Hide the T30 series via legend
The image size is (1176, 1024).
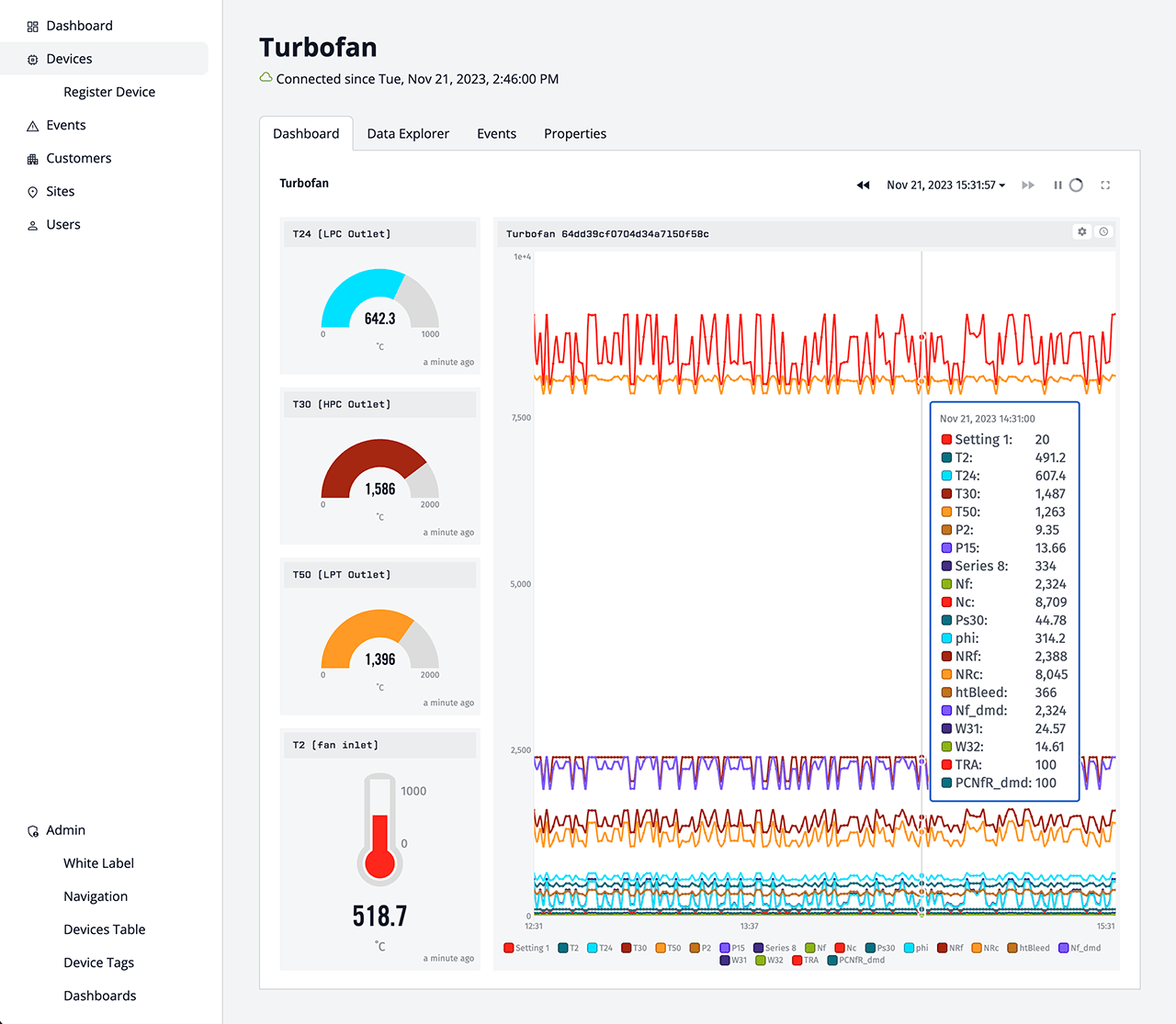pos(634,948)
